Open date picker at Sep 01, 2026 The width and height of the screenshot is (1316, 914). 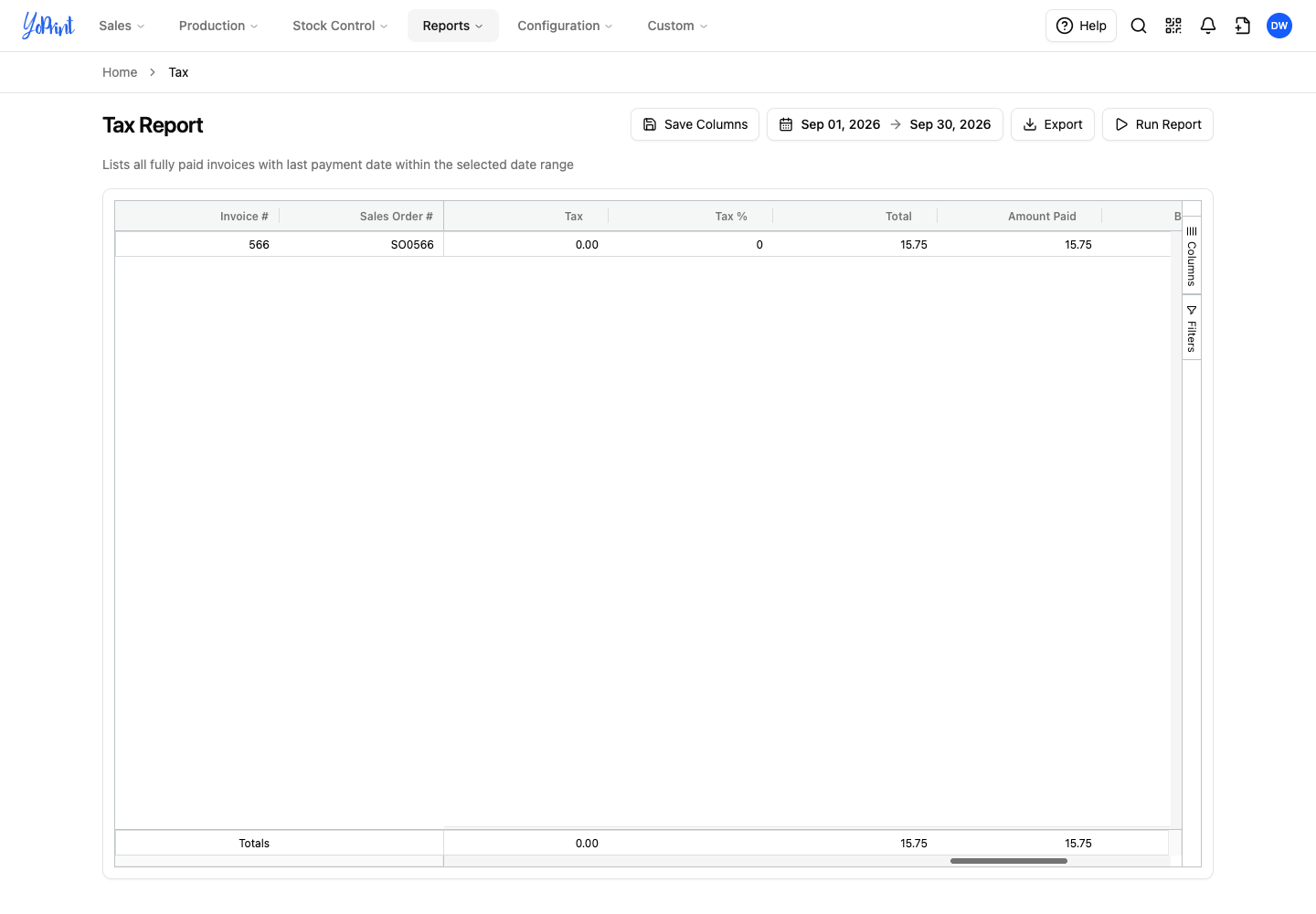pos(840,124)
